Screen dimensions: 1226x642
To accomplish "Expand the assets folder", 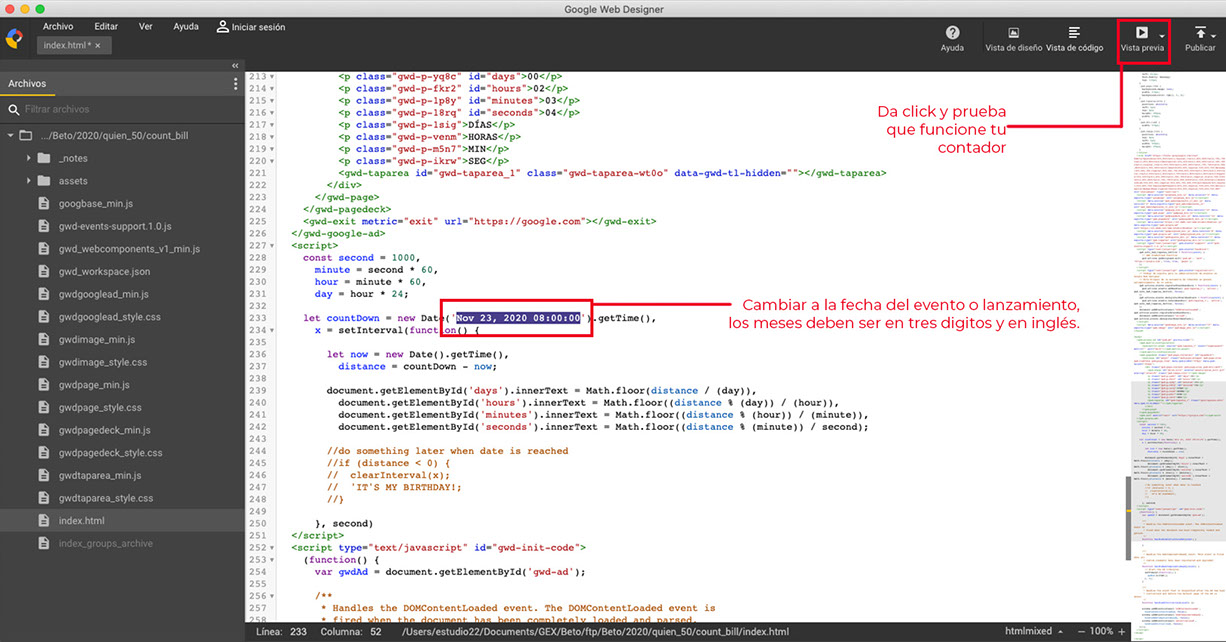I will pos(28,181).
